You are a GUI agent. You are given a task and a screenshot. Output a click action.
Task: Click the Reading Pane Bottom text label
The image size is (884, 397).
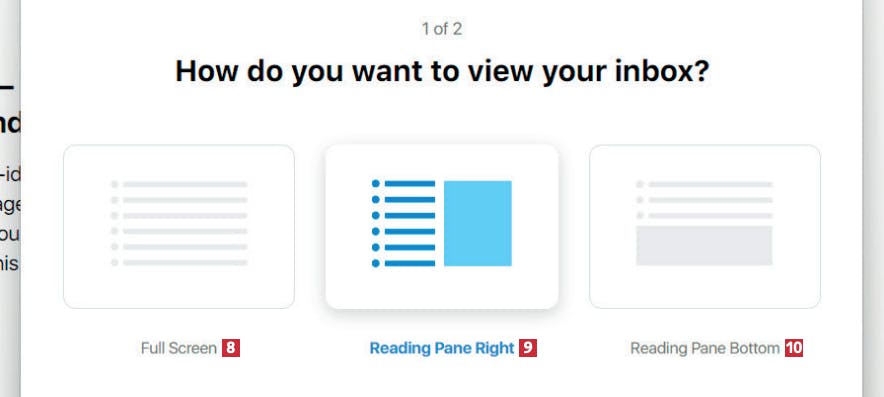pyautogui.click(x=705, y=348)
